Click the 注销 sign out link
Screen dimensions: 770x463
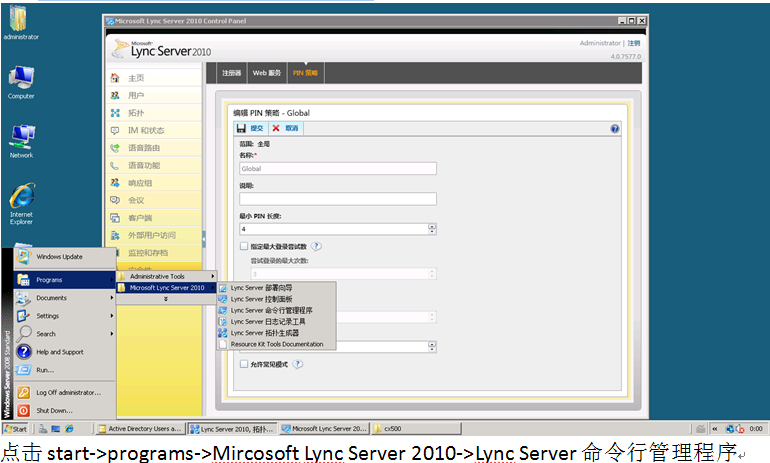(633, 43)
